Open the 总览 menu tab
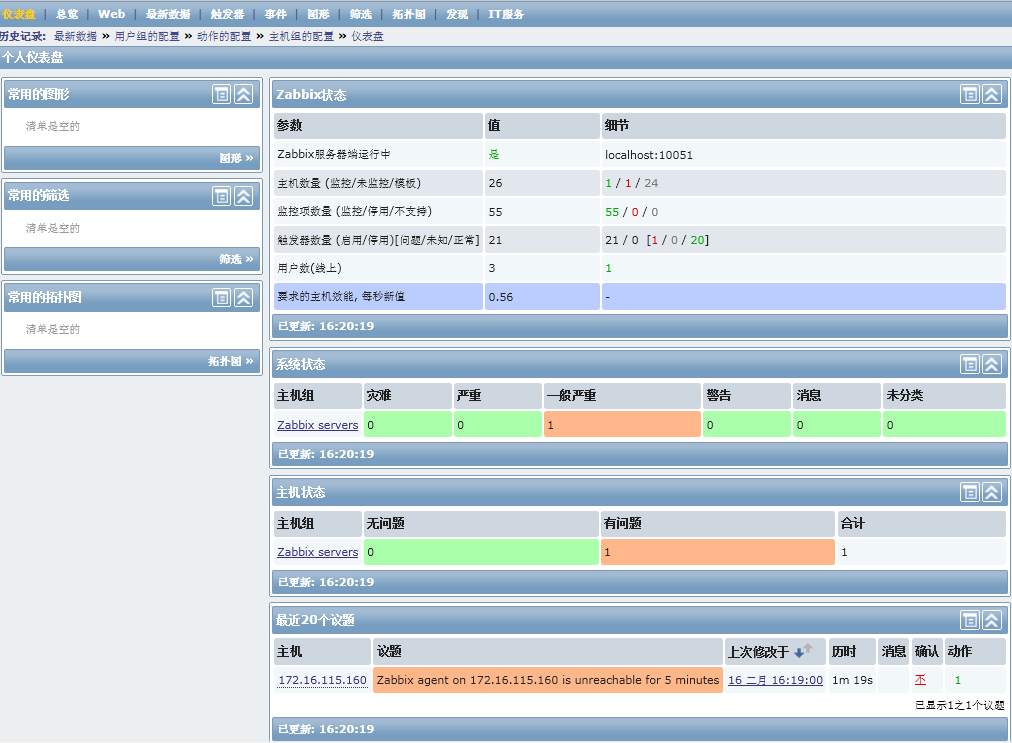The height and width of the screenshot is (743, 1012). (67, 14)
